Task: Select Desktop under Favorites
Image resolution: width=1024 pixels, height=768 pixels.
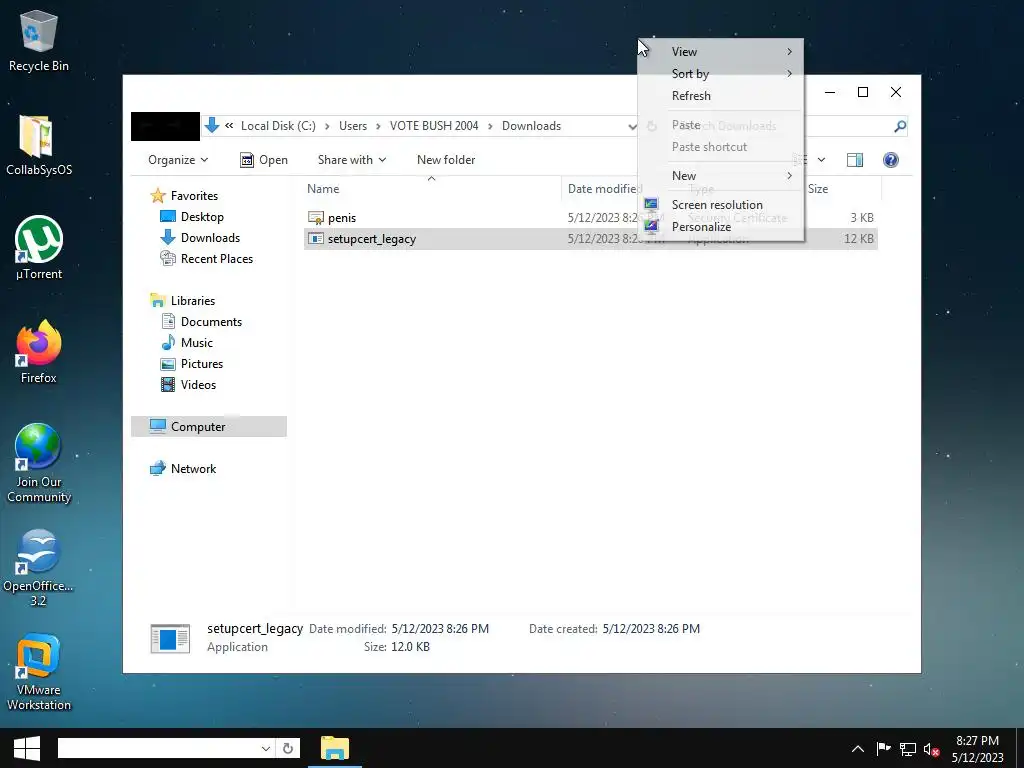Action: pos(202,217)
